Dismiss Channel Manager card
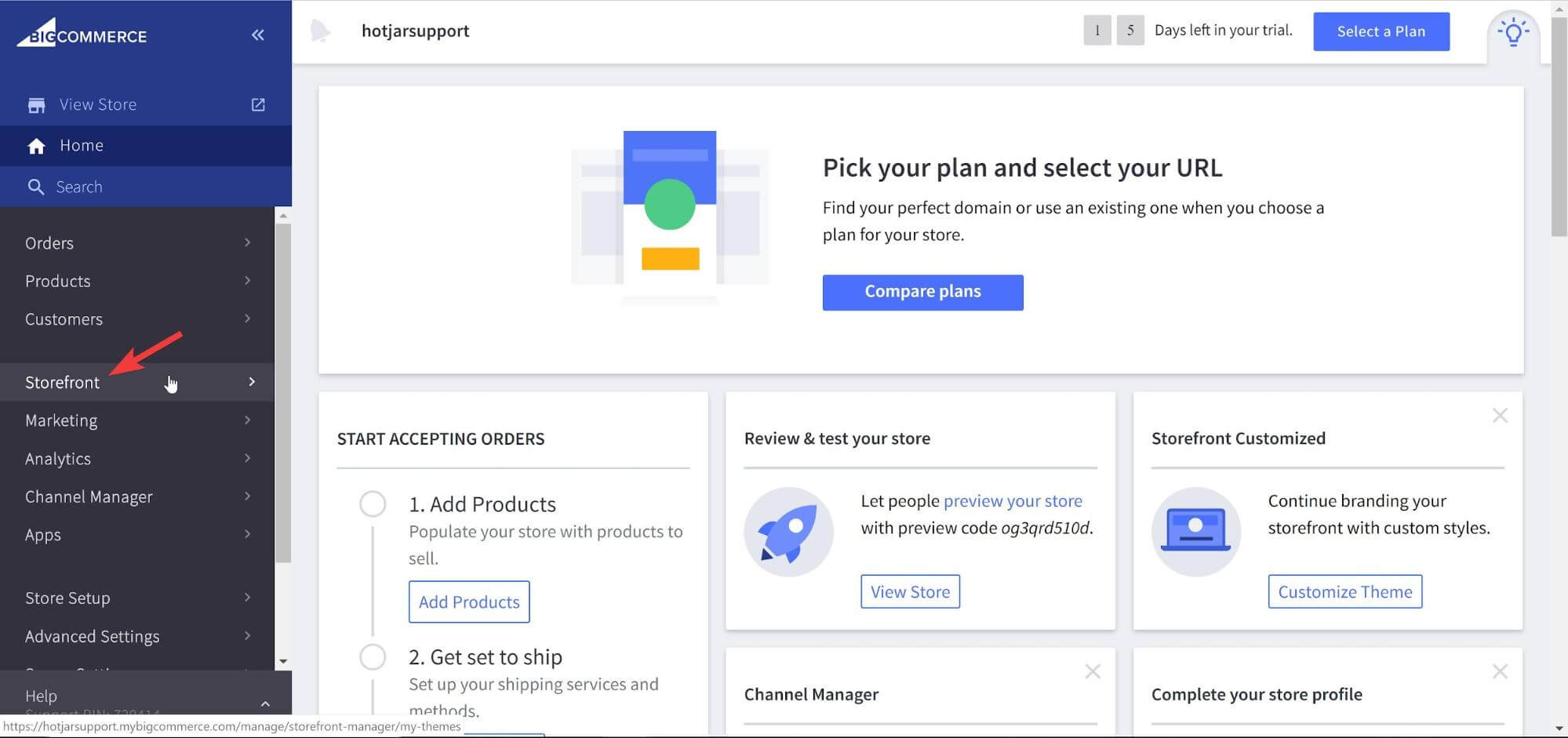This screenshot has height=738, width=1568. [x=1093, y=671]
